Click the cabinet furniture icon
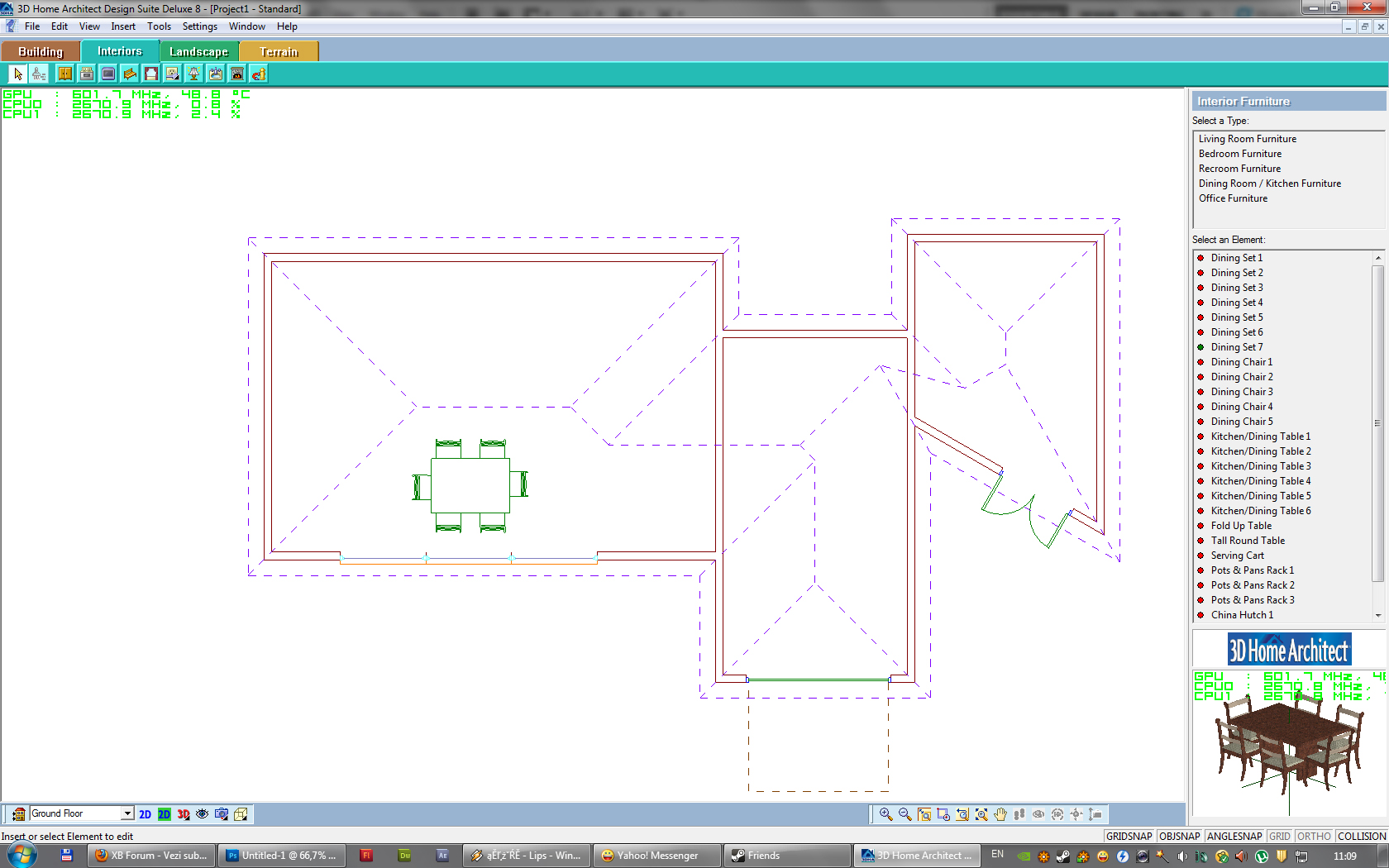Image resolution: width=1389 pixels, height=868 pixels. point(65,74)
